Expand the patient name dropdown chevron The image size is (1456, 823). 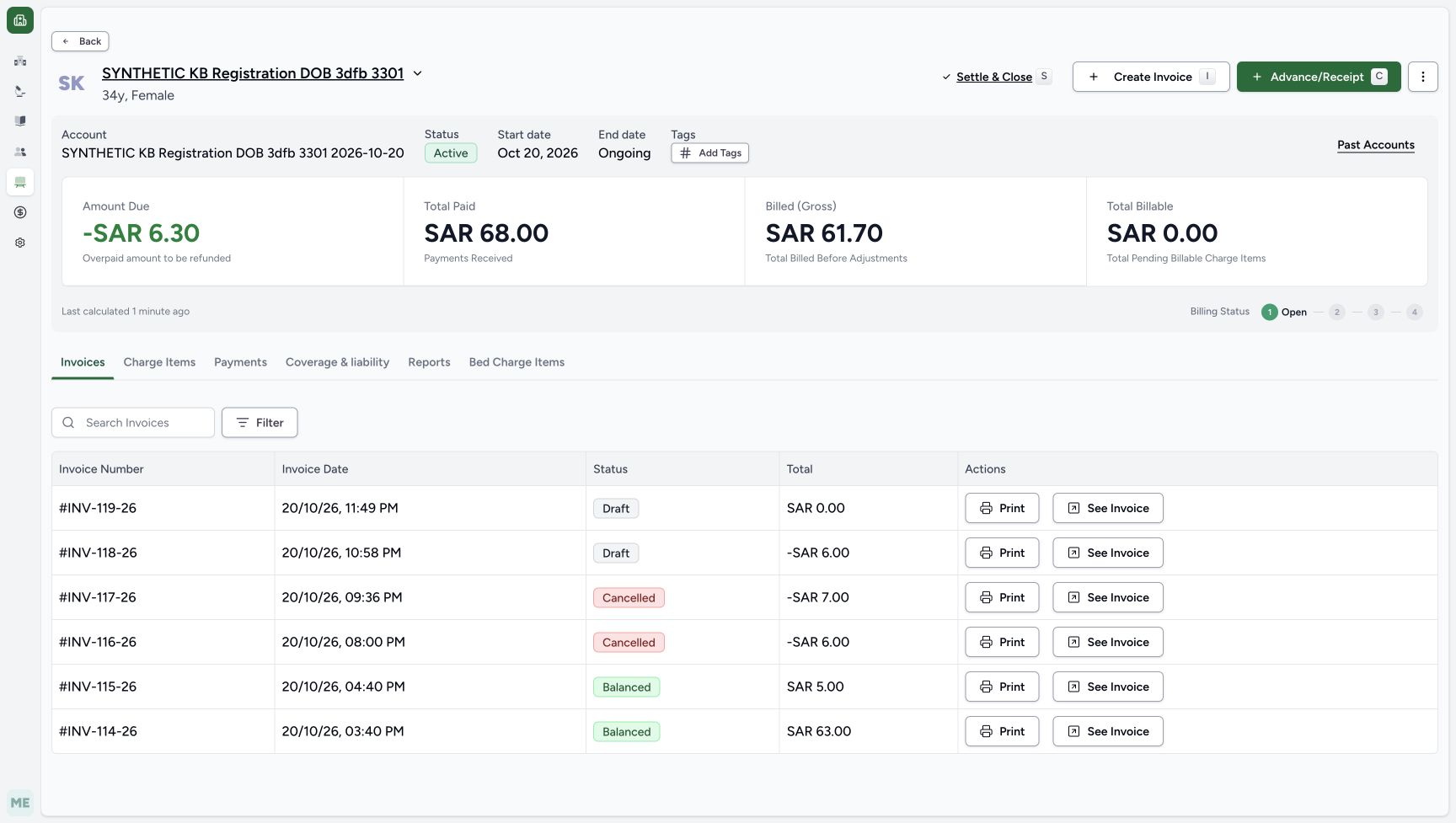click(417, 73)
